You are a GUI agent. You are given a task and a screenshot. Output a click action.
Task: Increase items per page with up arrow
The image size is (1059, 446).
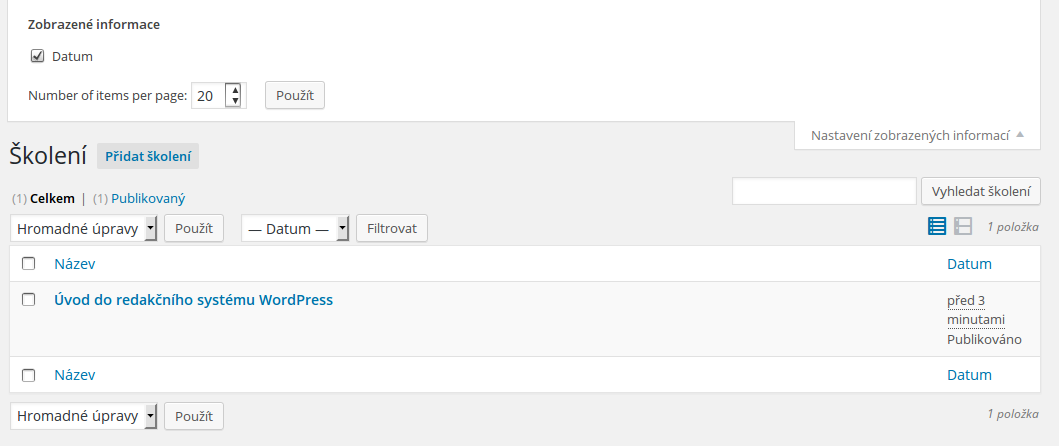[234, 90]
